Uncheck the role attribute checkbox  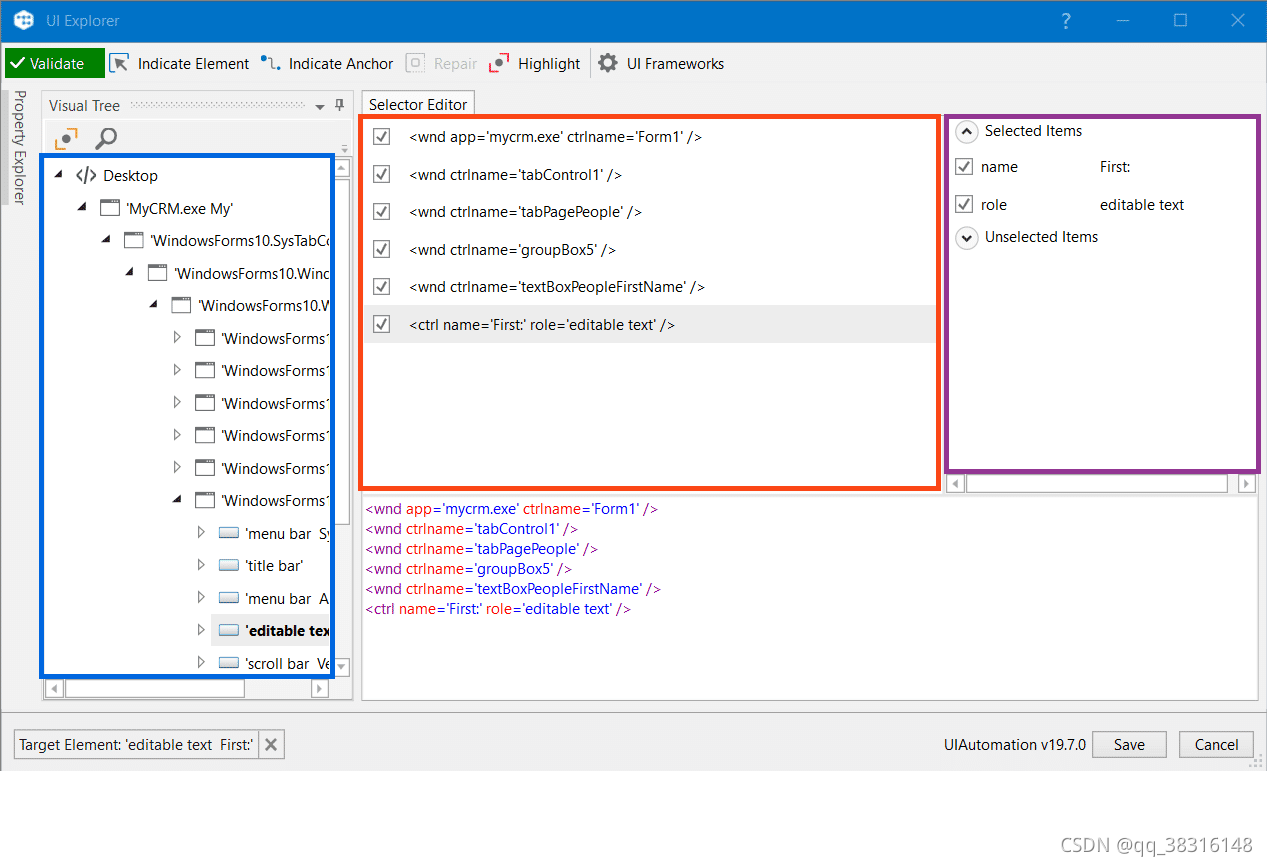pos(964,204)
